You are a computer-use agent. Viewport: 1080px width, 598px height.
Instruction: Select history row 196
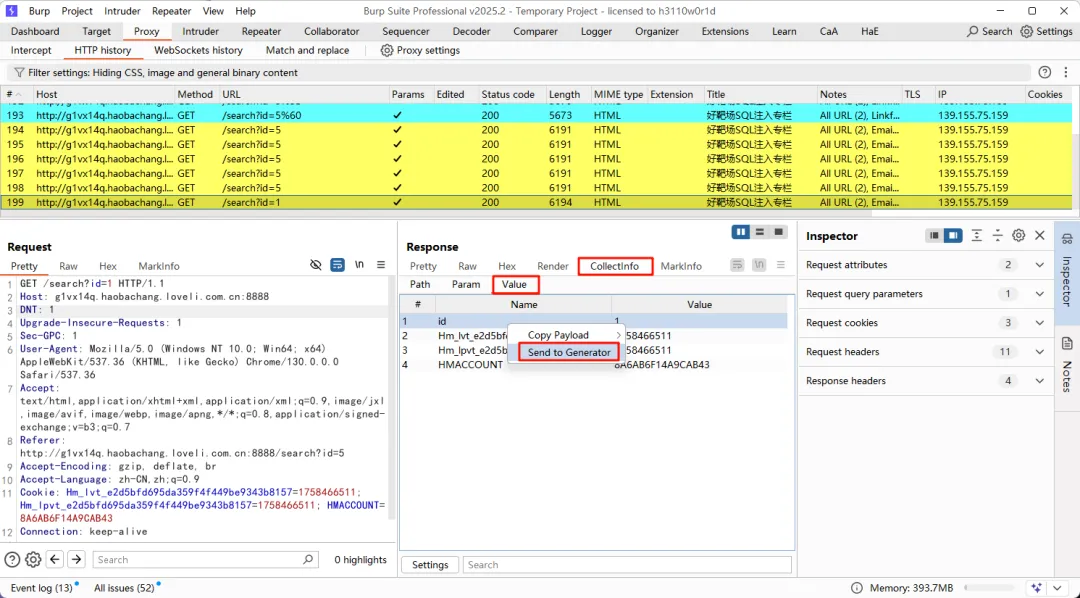click(537, 159)
